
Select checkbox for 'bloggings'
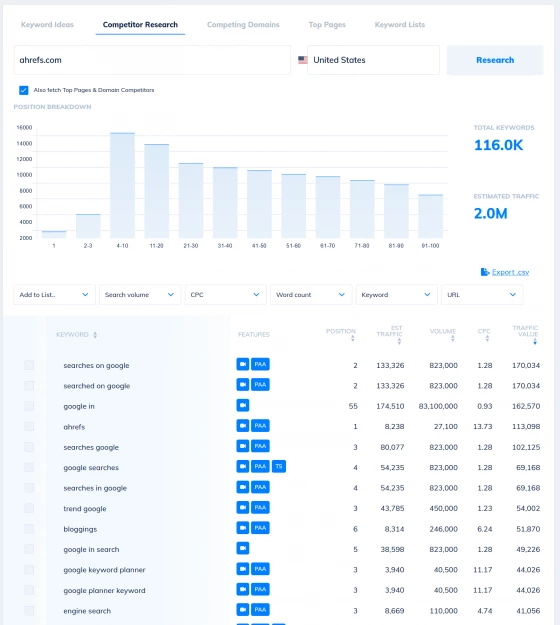tap(29, 529)
